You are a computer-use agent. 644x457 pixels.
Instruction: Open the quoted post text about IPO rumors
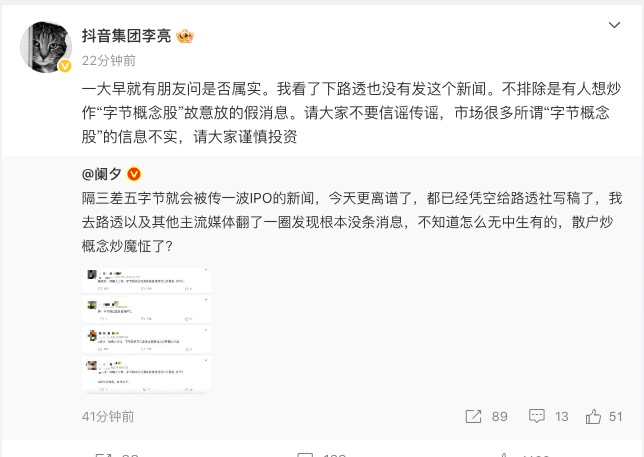[x=352, y=222]
